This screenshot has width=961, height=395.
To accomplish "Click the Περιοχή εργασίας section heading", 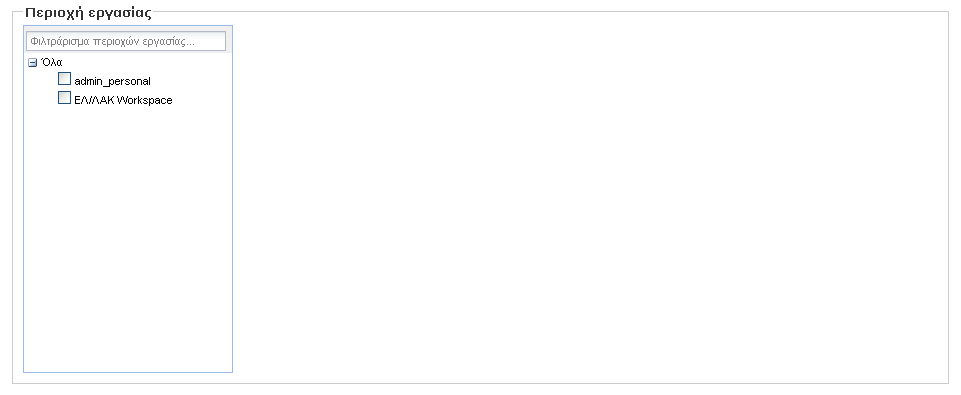I will (x=88, y=12).
